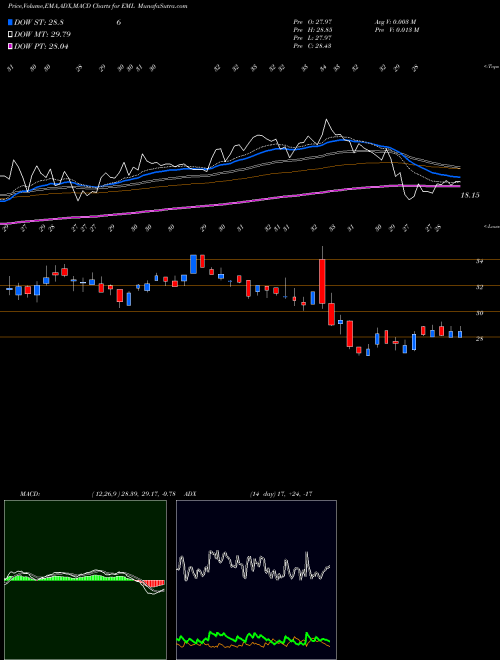Click the 'MACD:' panel heading
Viewport: 500px width, 660px height.
tap(29, 494)
